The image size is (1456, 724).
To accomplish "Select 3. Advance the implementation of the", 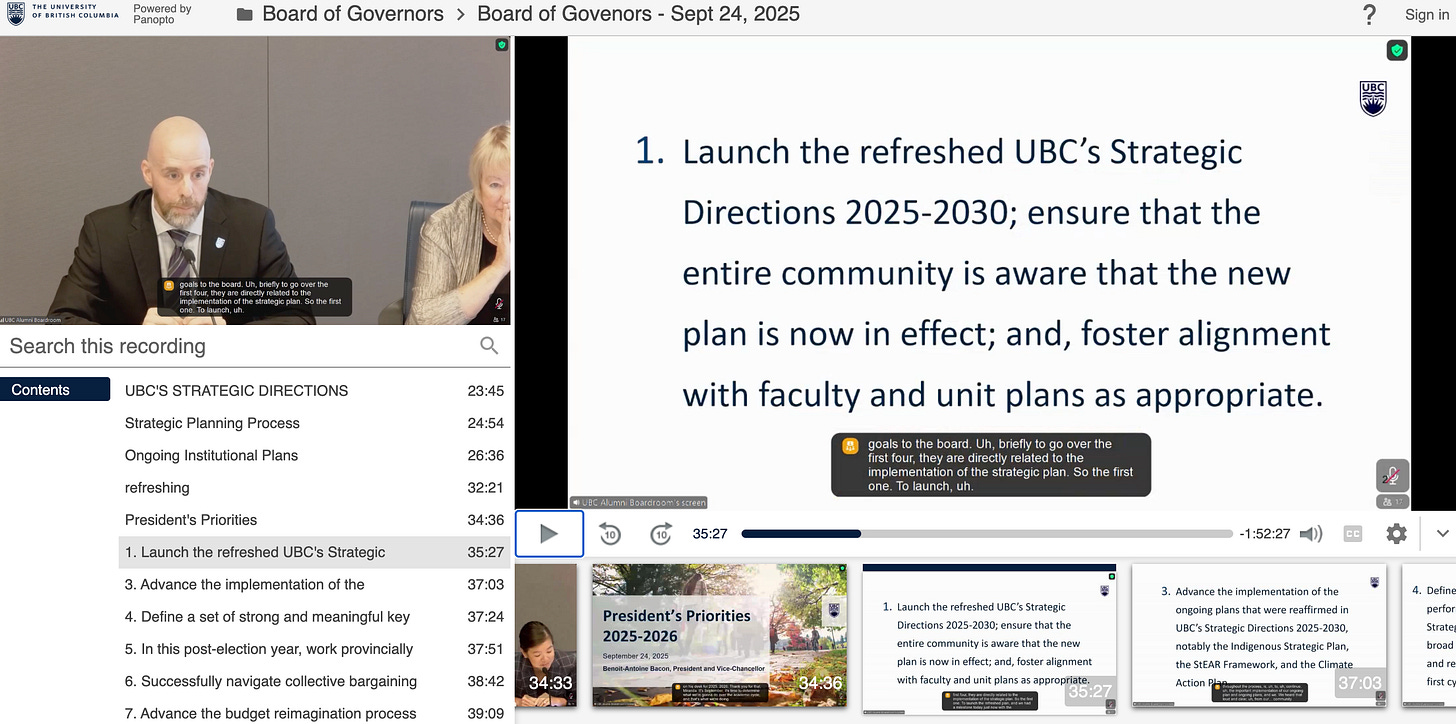I will [x=314, y=584].
